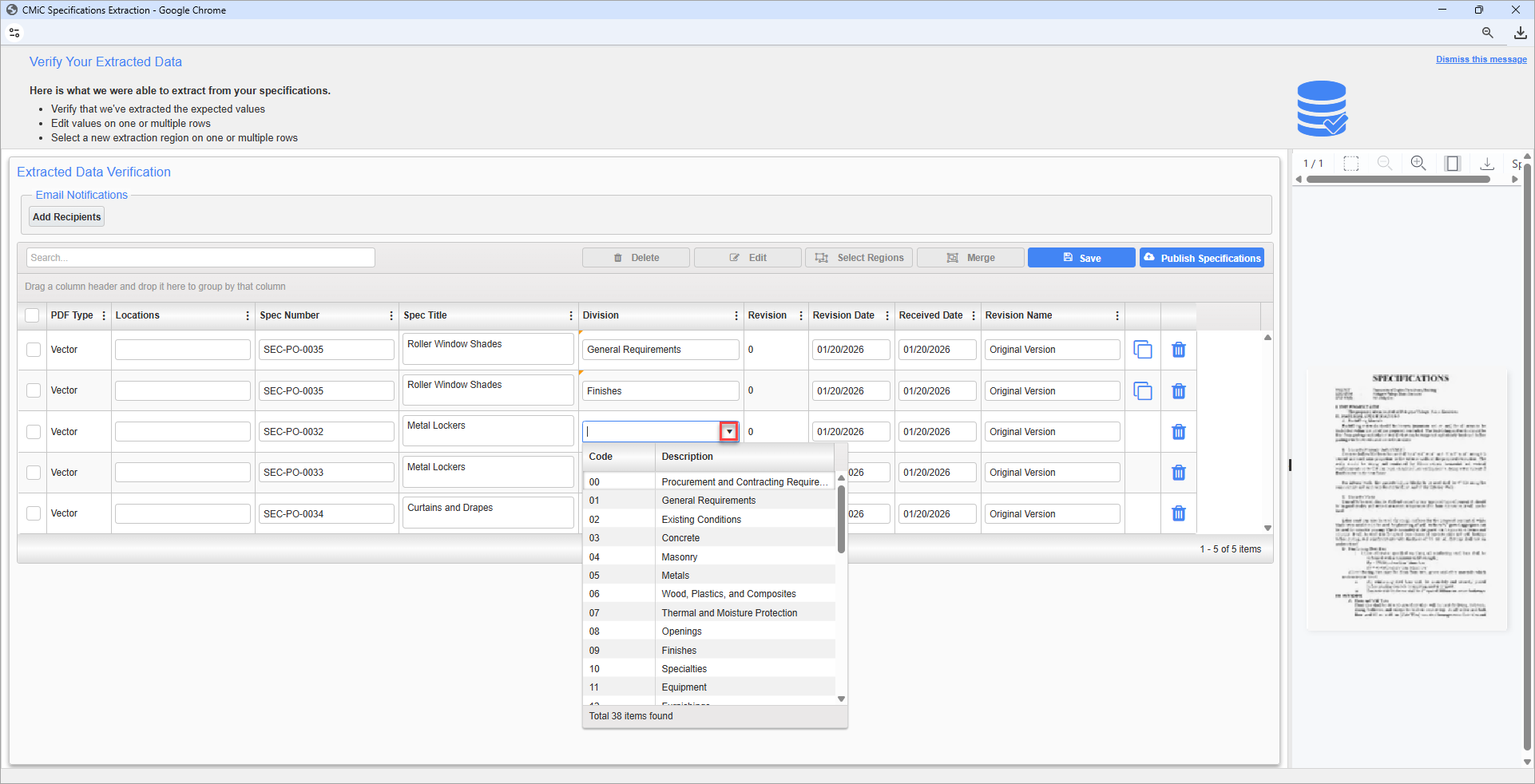Activate the region selection marquee tool
The image size is (1535, 784).
tap(1351, 163)
